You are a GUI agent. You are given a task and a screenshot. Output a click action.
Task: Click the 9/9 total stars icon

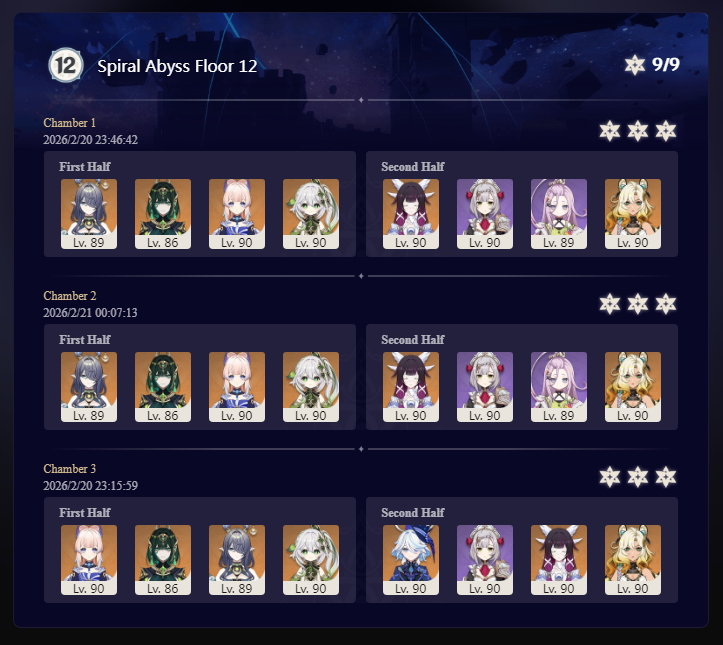tap(634, 65)
